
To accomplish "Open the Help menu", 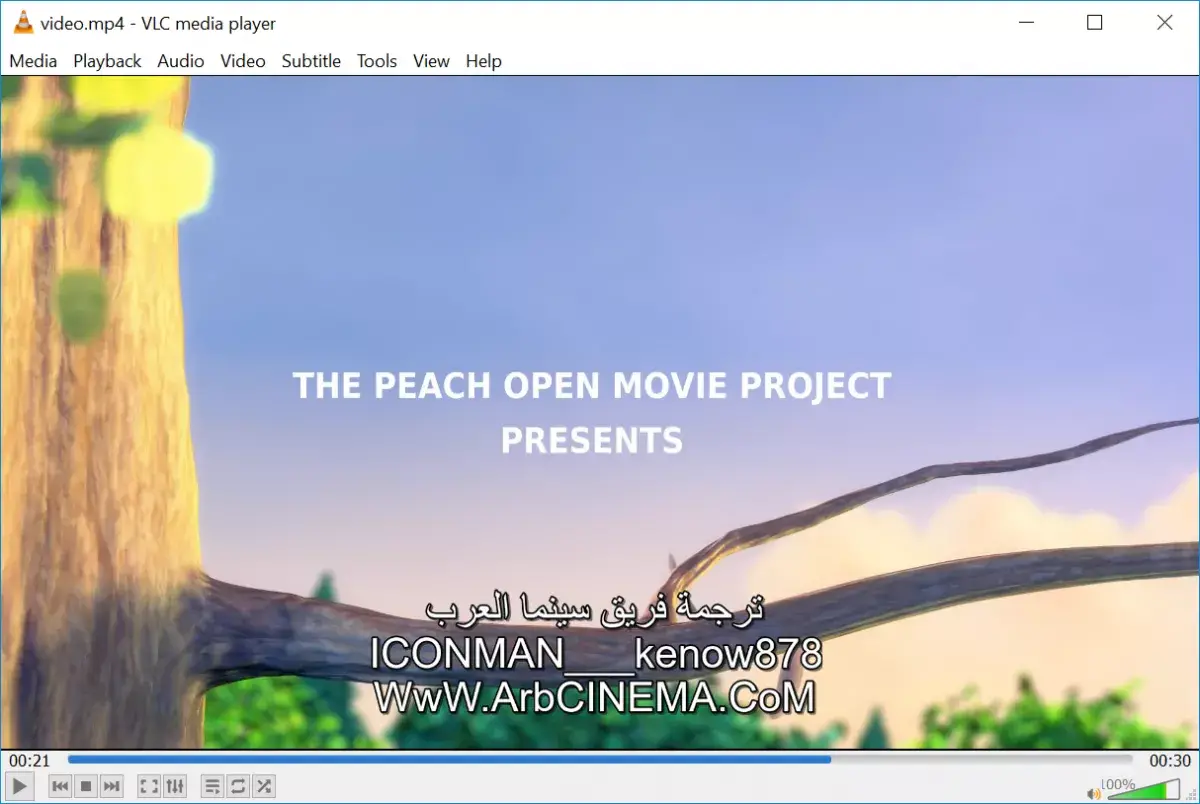I will coord(483,61).
